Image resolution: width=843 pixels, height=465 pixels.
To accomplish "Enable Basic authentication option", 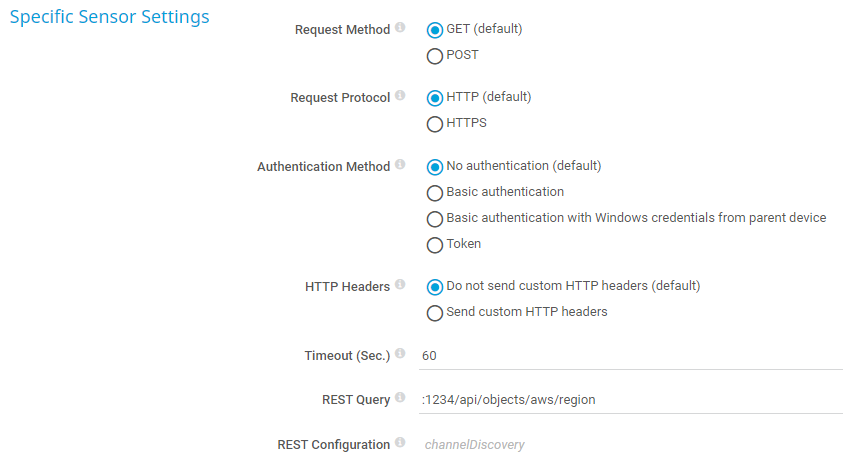I will click(x=435, y=193).
